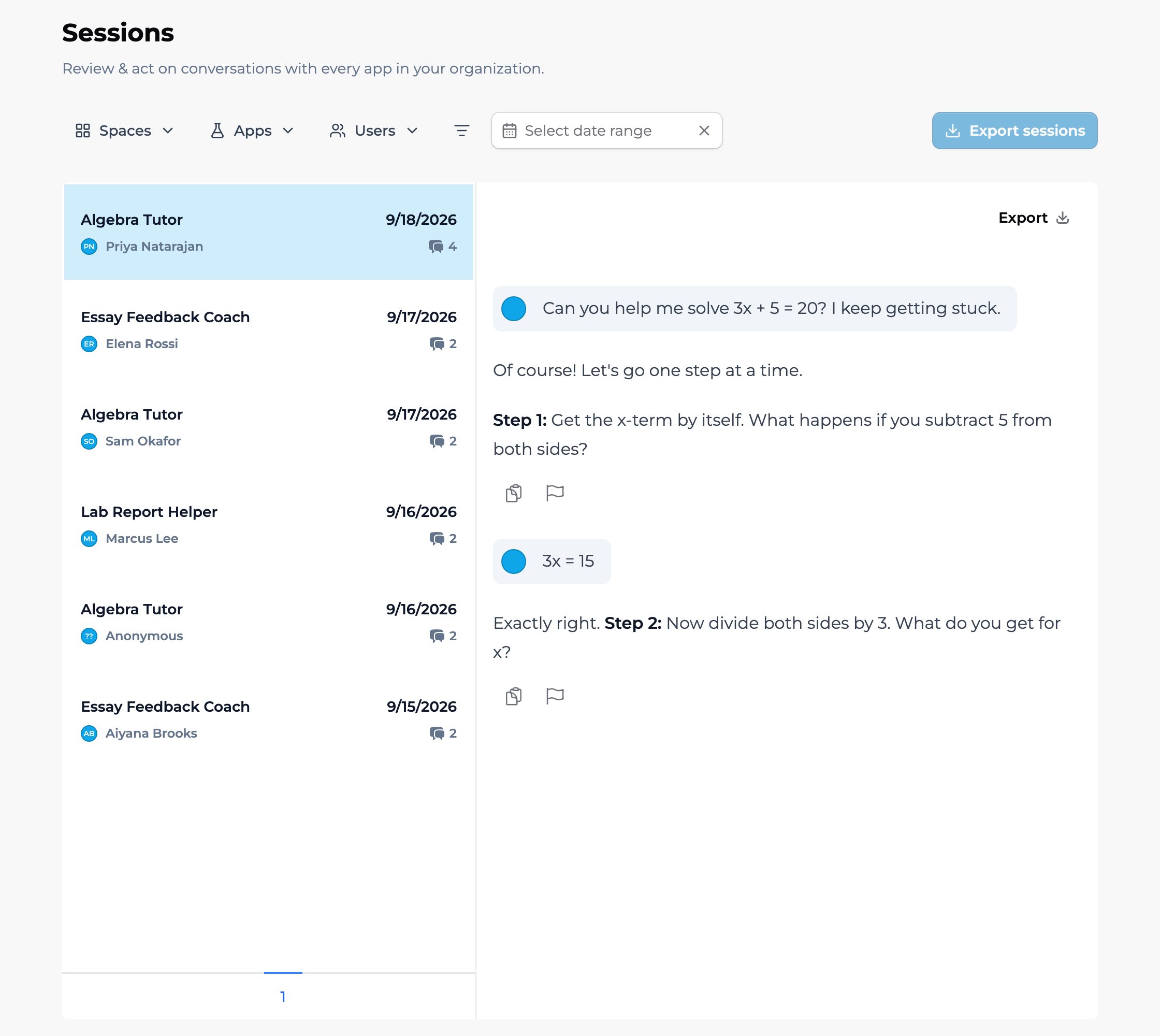Click message count icon in Marcus Lee row
This screenshot has height=1036, width=1160.
click(437, 539)
